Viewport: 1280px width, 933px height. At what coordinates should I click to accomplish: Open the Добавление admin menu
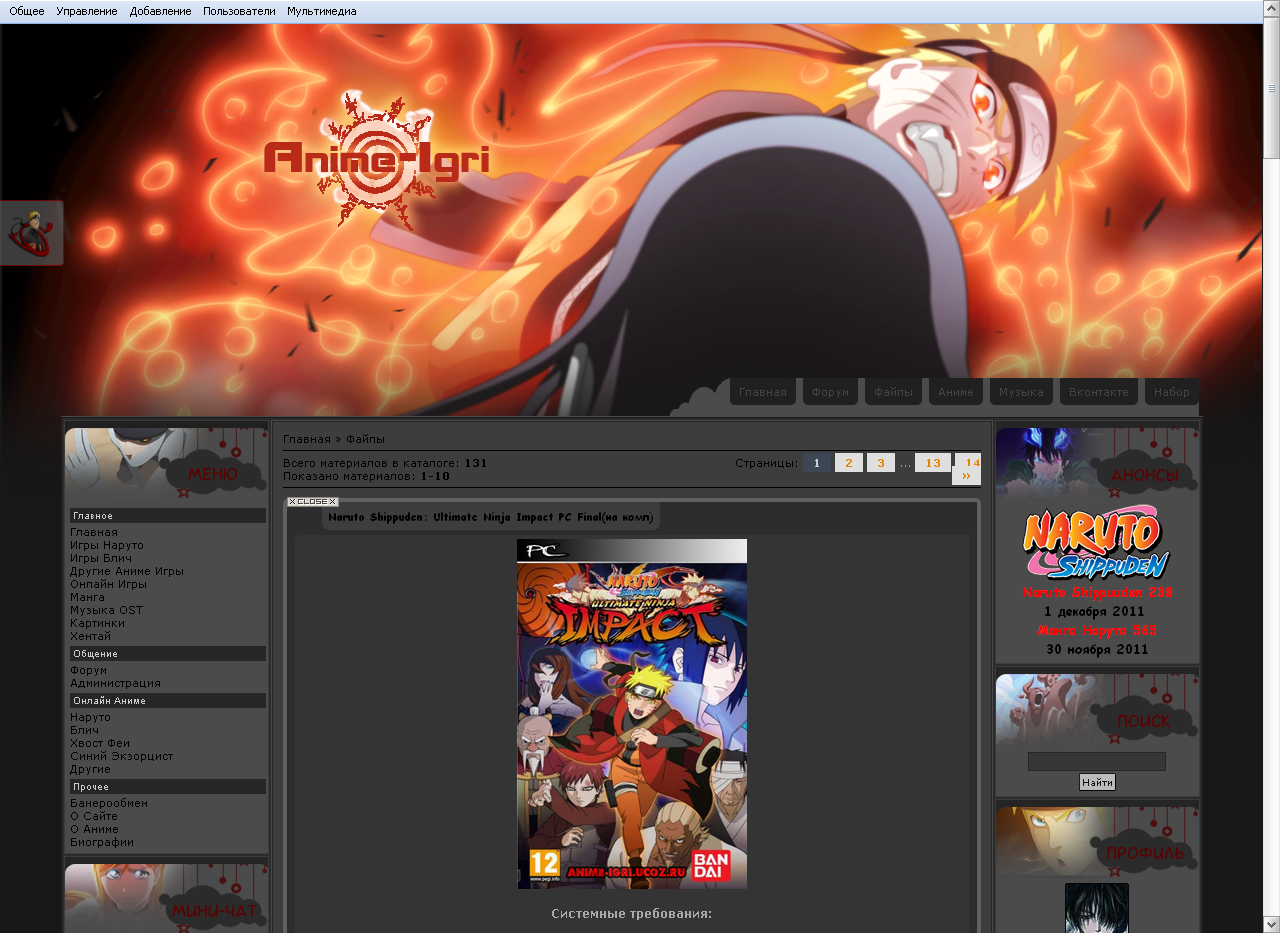160,11
